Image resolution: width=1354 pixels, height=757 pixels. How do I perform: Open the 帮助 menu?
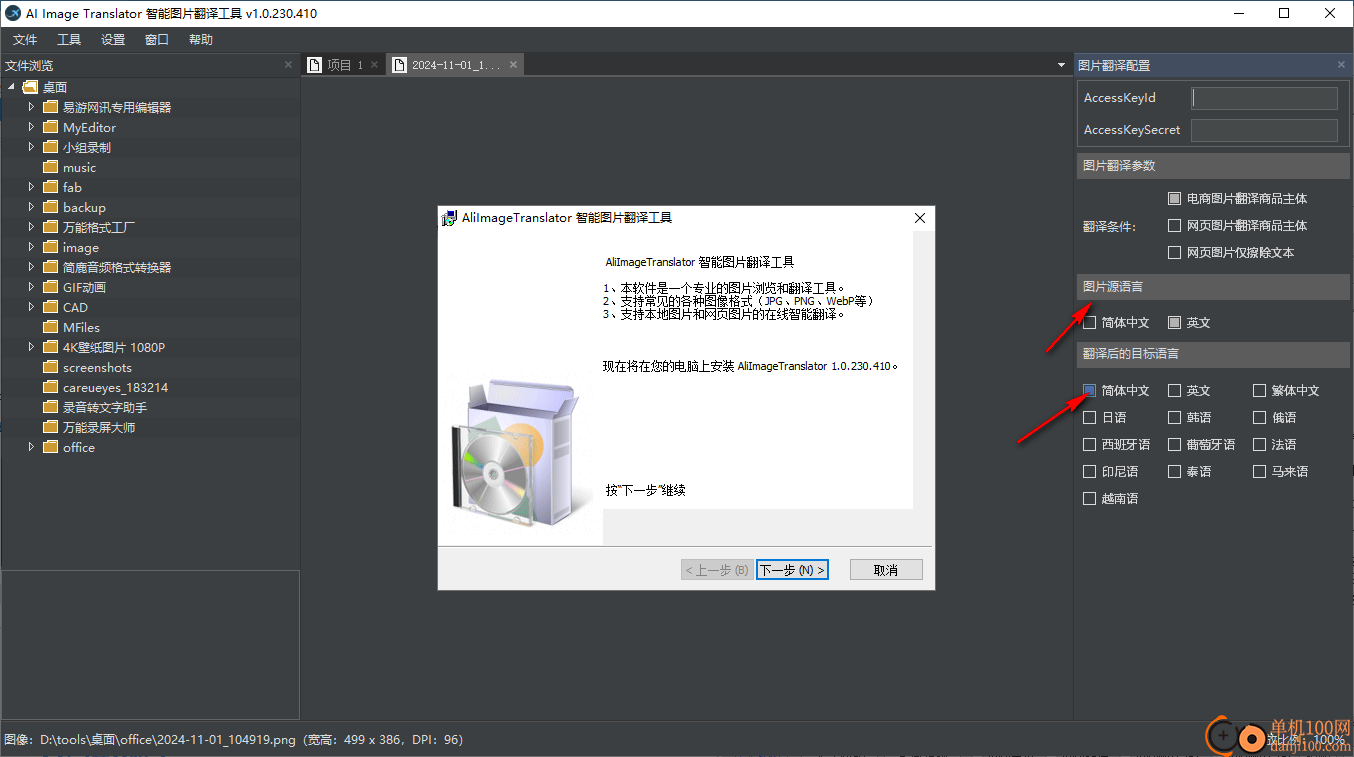[x=201, y=40]
